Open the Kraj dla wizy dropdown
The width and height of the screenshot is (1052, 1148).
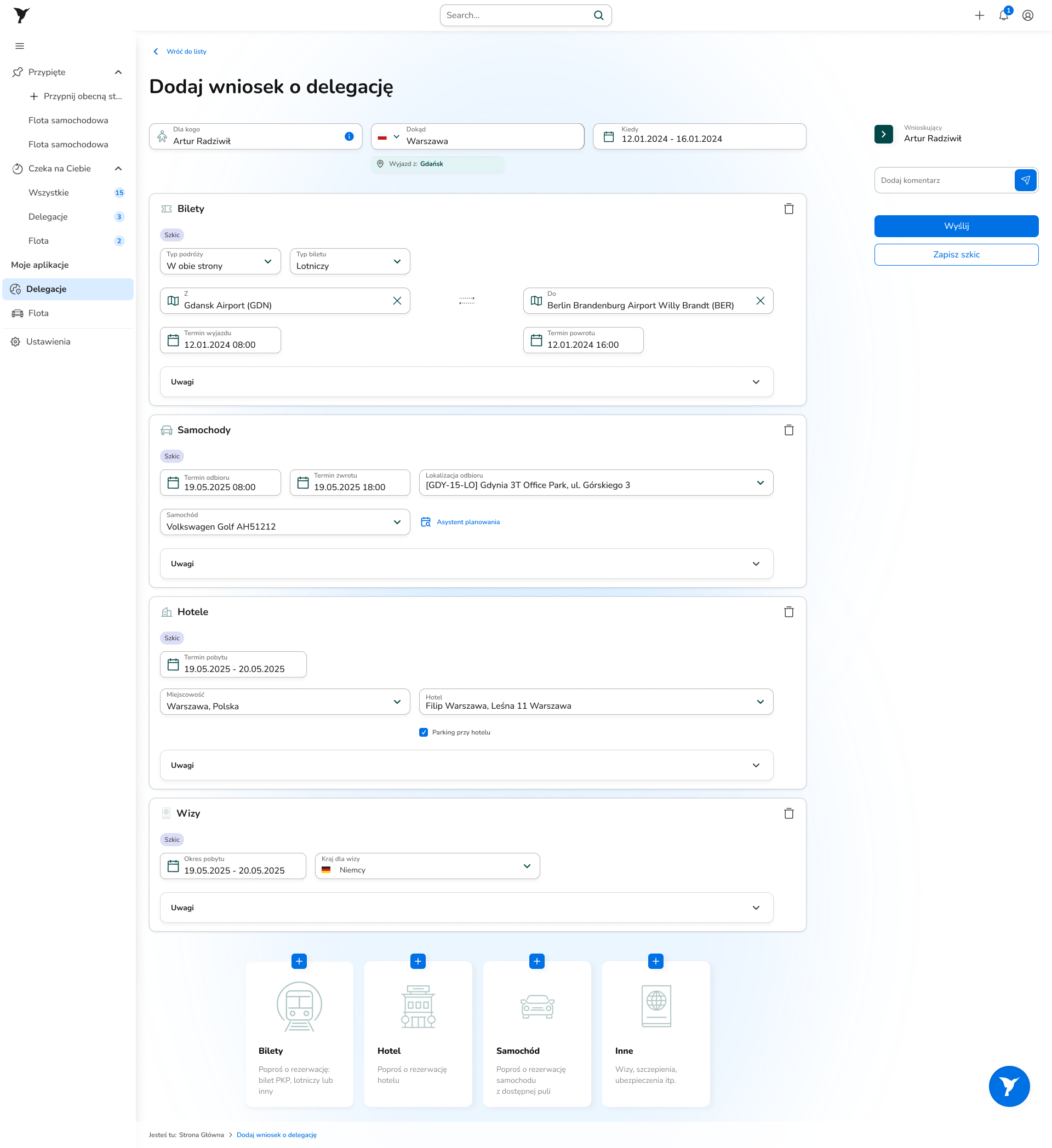point(427,866)
